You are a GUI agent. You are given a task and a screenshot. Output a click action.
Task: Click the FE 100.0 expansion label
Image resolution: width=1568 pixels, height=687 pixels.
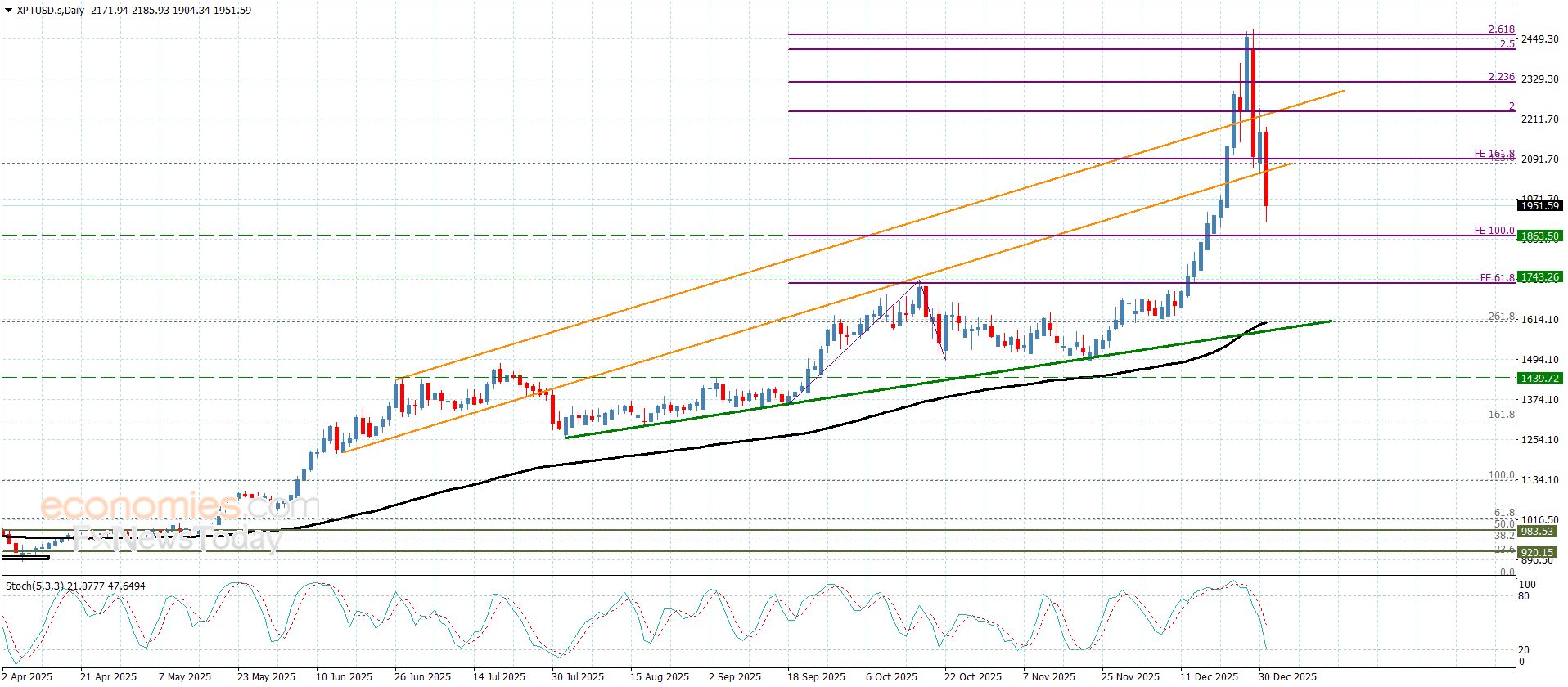[1494, 231]
